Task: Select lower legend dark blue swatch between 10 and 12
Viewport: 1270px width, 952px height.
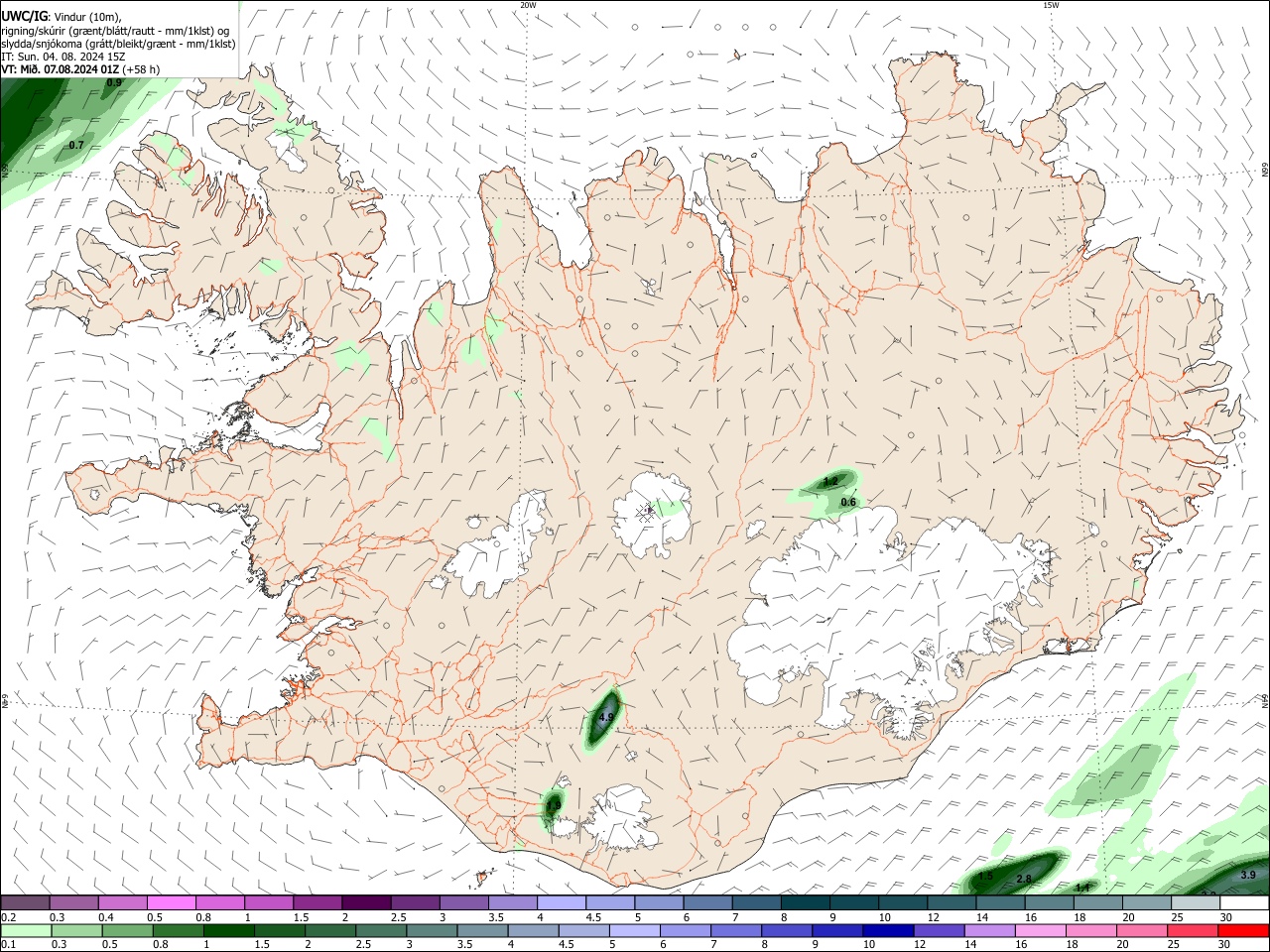Action: (889, 930)
